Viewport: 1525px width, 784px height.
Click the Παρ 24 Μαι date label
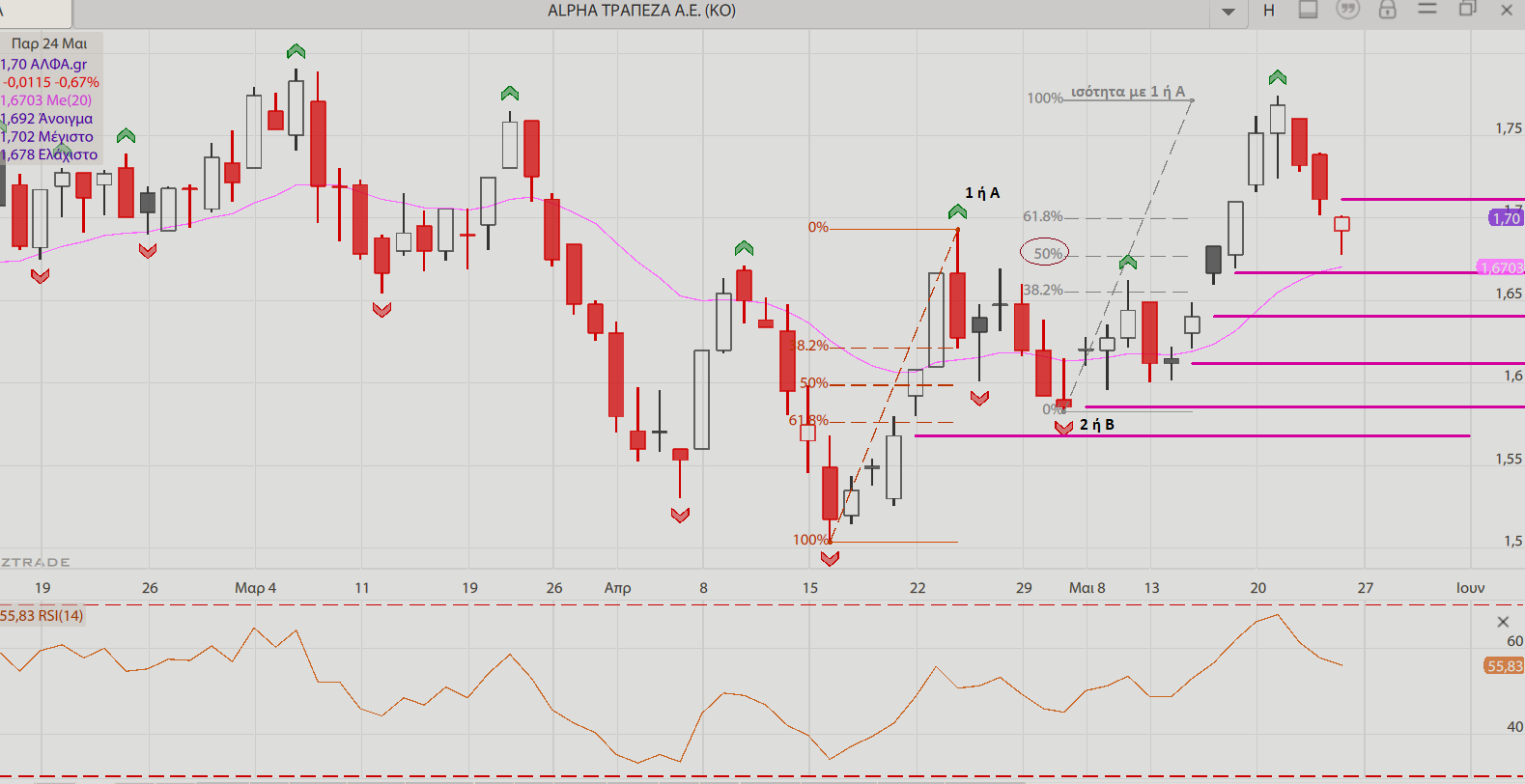coord(49,43)
